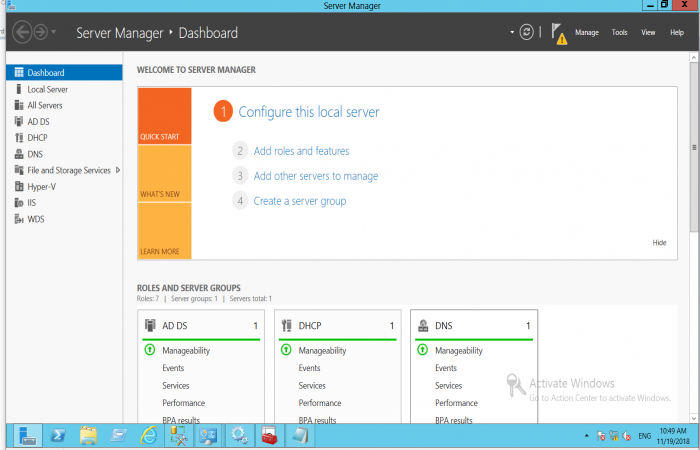This screenshot has width=700, height=450.
Task: Click the ENG language indicator
Action: point(644,436)
